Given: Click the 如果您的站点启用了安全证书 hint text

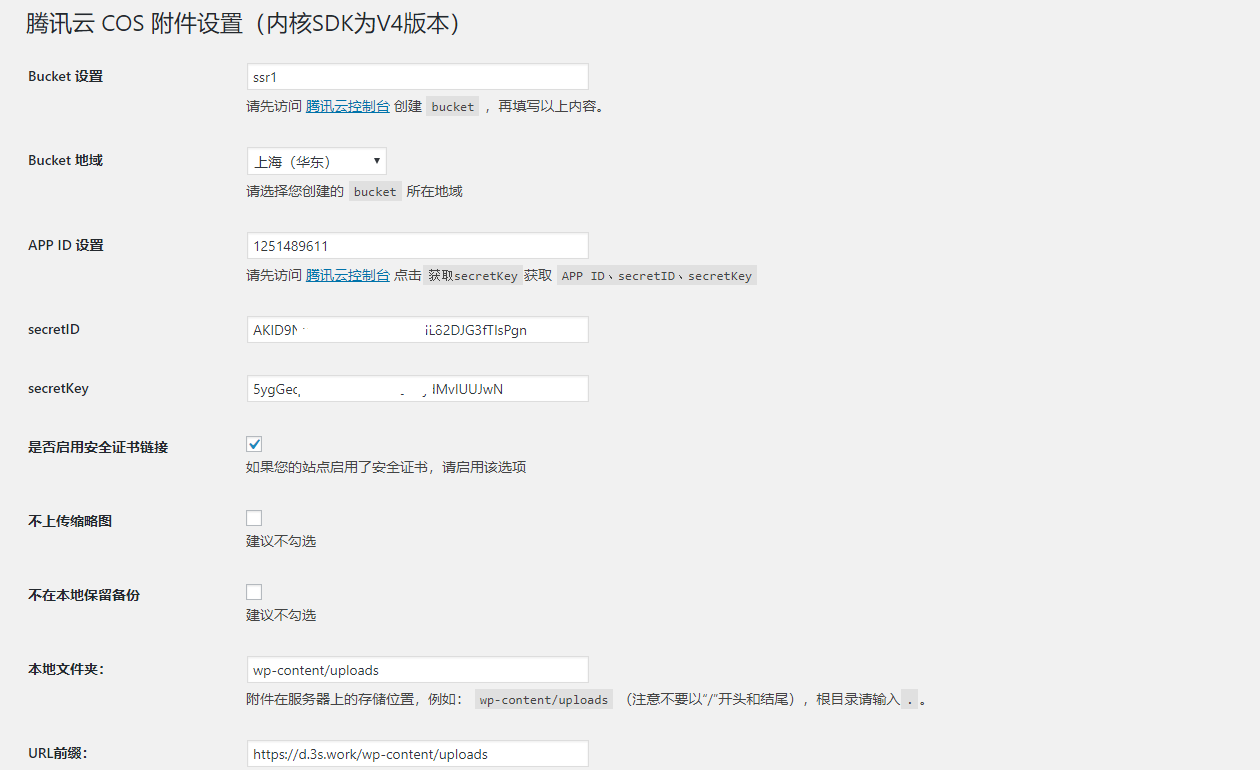Looking at the screenshot, I should click(x=386, y=467).
